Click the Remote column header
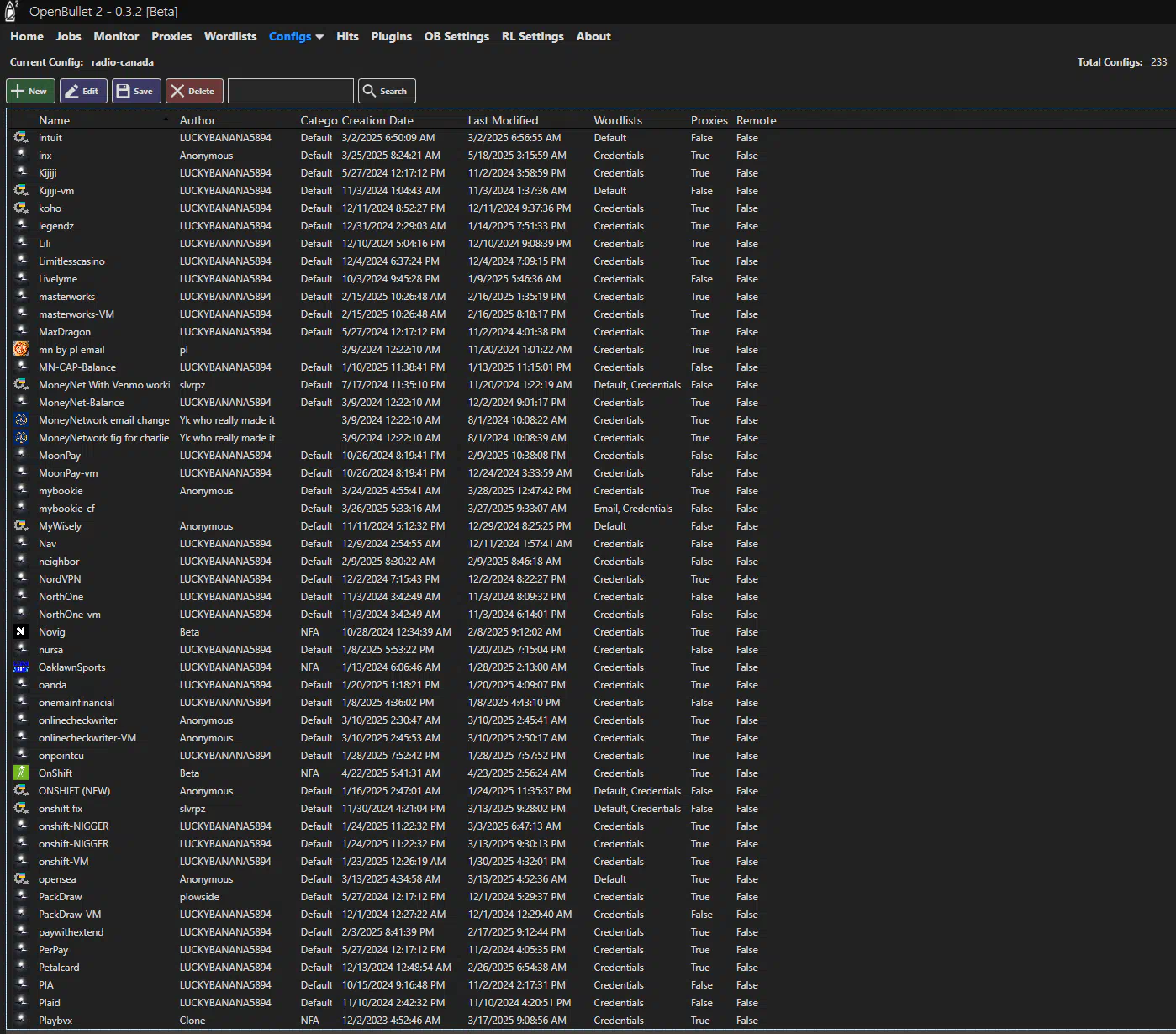 757,120
